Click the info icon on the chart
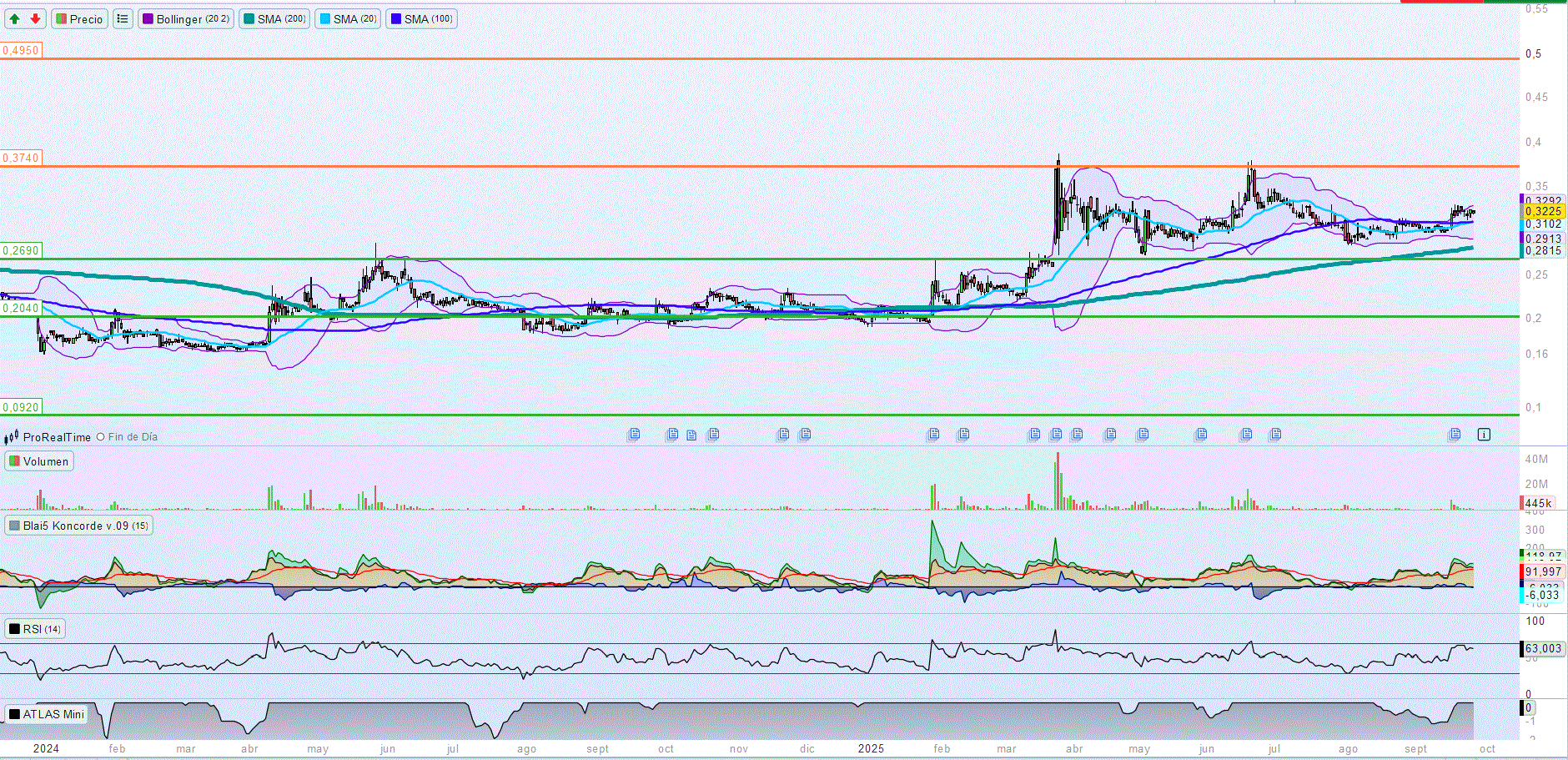The width and height of the screenshot is (1568, 760). click(x=1484, y=435)
